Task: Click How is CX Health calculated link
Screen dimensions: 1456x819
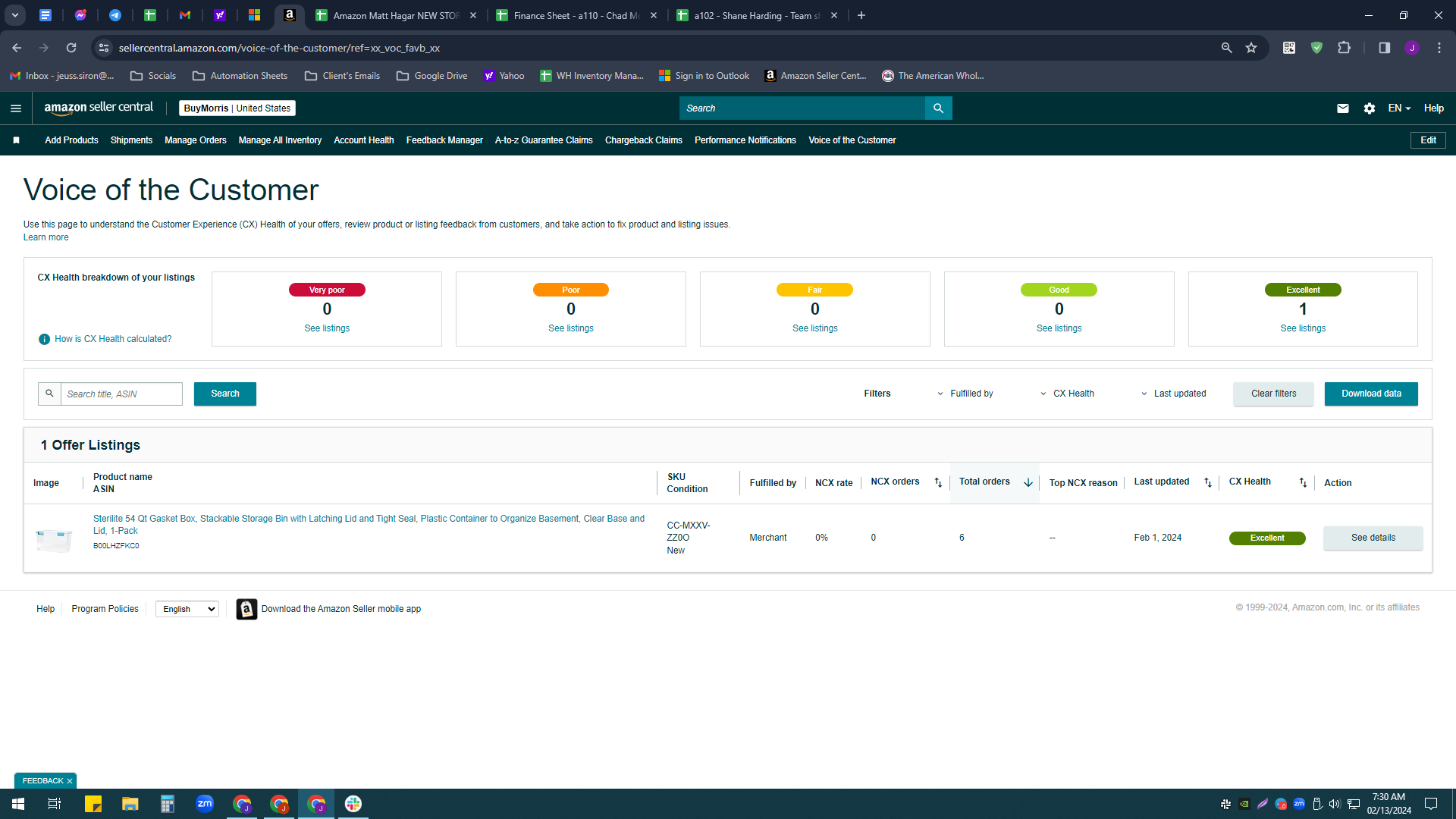Action: tap(113, 339)
